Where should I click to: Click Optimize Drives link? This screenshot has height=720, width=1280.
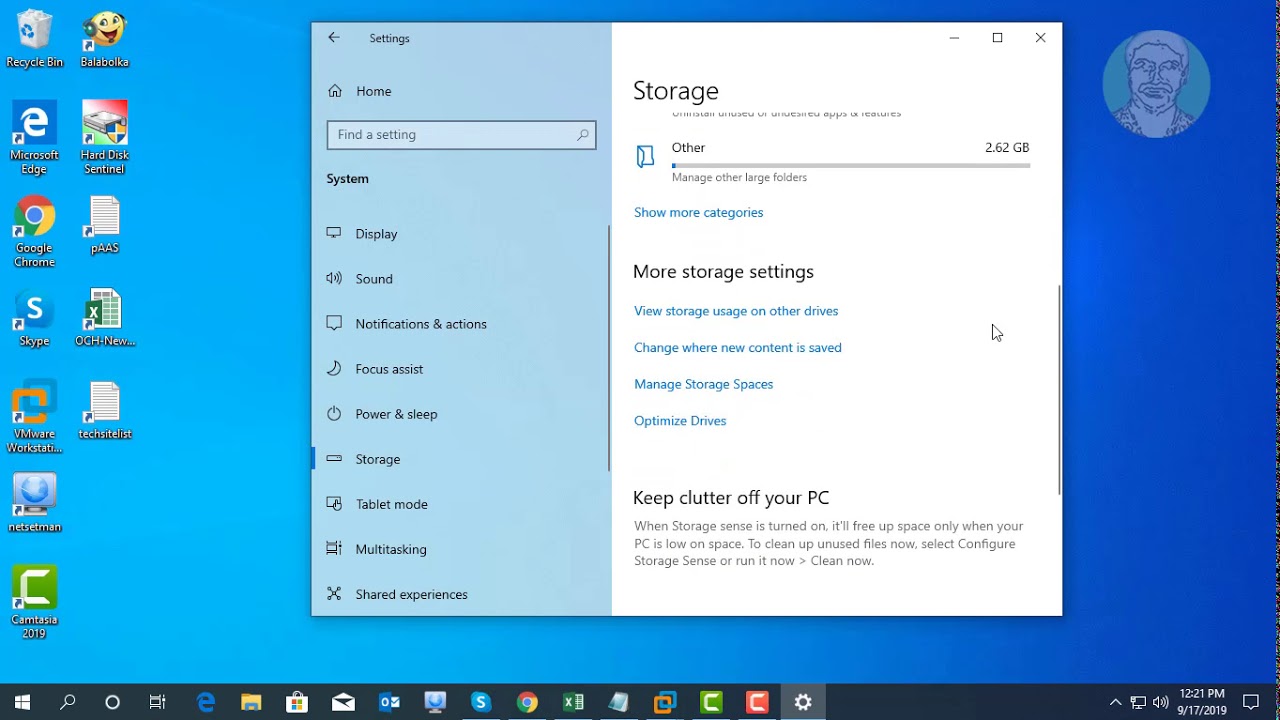click(x=680, y=421)
